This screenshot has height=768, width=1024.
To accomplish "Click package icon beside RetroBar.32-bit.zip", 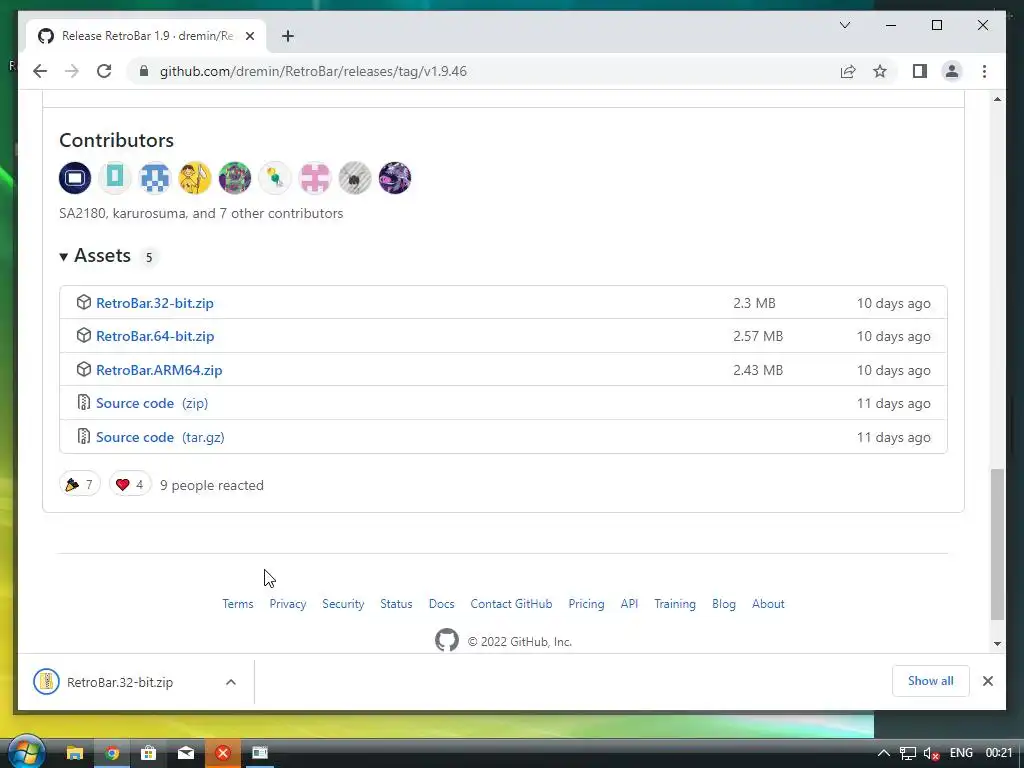I will 84,302.
